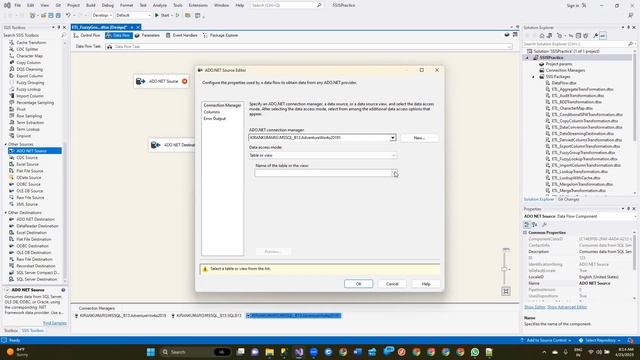Viewport: 640px width, 360px height.
Task: Select Error Output page in editor
Action: [x=215, y=119]
